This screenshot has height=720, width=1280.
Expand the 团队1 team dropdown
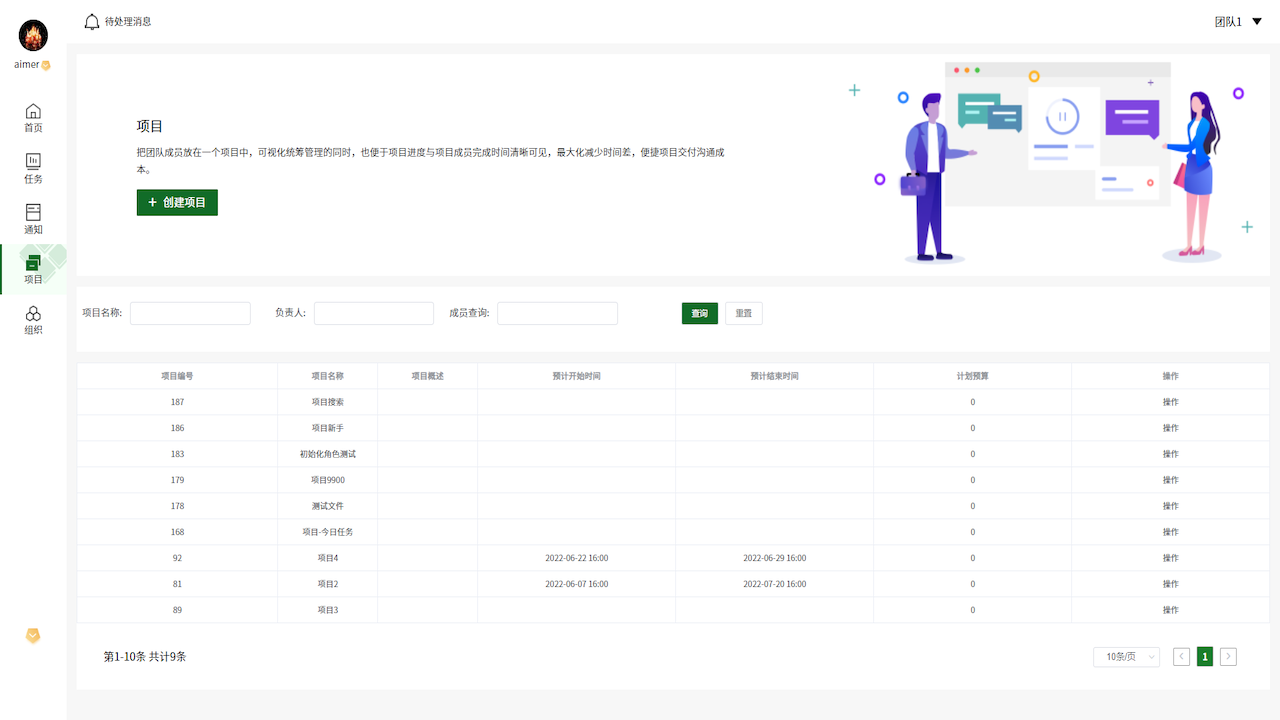tap(1238, 21)
